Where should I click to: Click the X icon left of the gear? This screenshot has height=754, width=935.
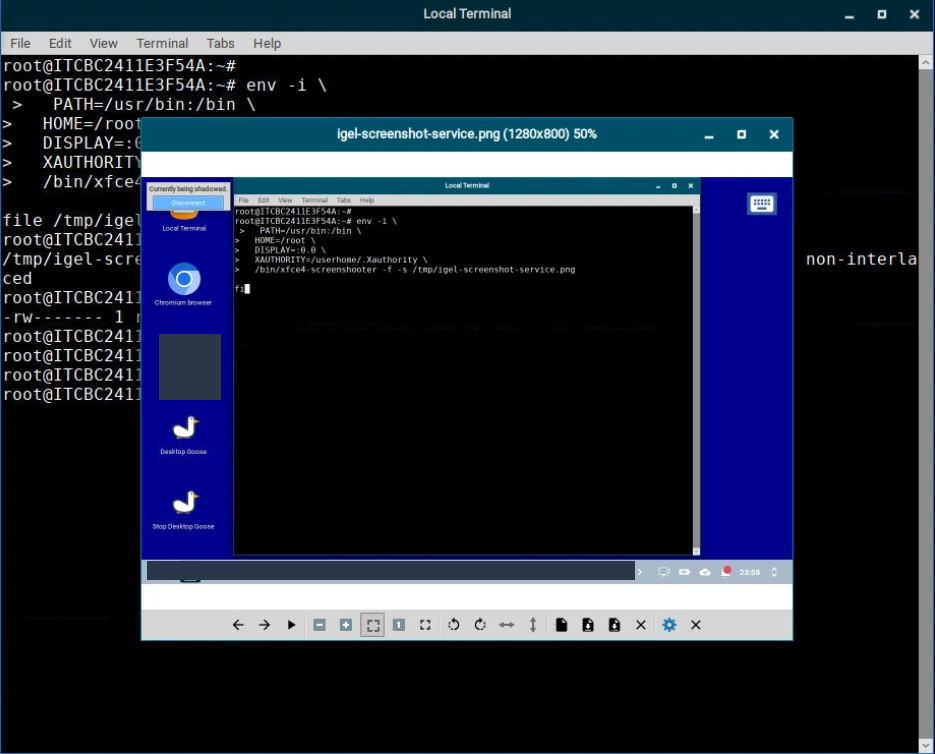click(x=641, y=625)
